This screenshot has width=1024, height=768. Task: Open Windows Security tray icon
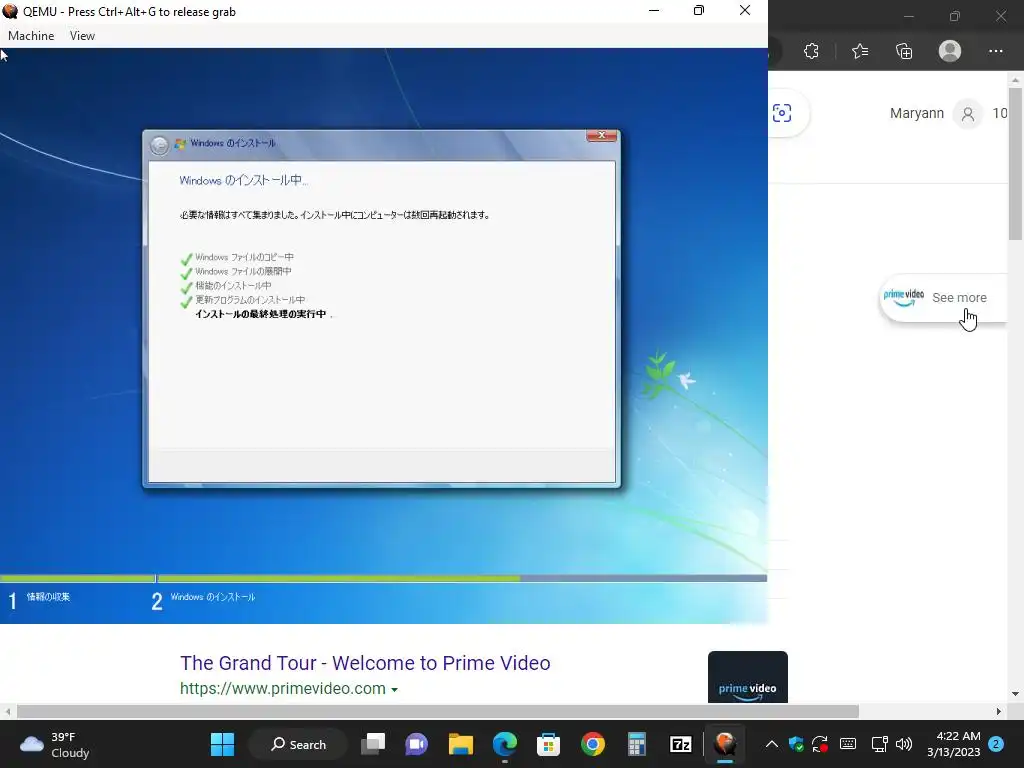[x=796, y=744]
